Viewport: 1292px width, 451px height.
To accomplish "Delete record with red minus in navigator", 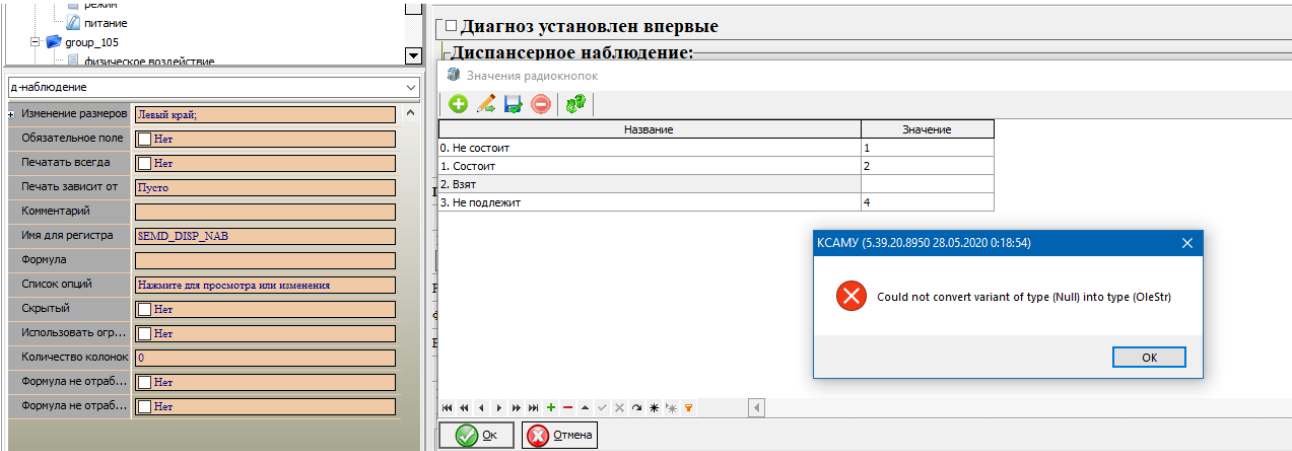I will coord(568,408).
